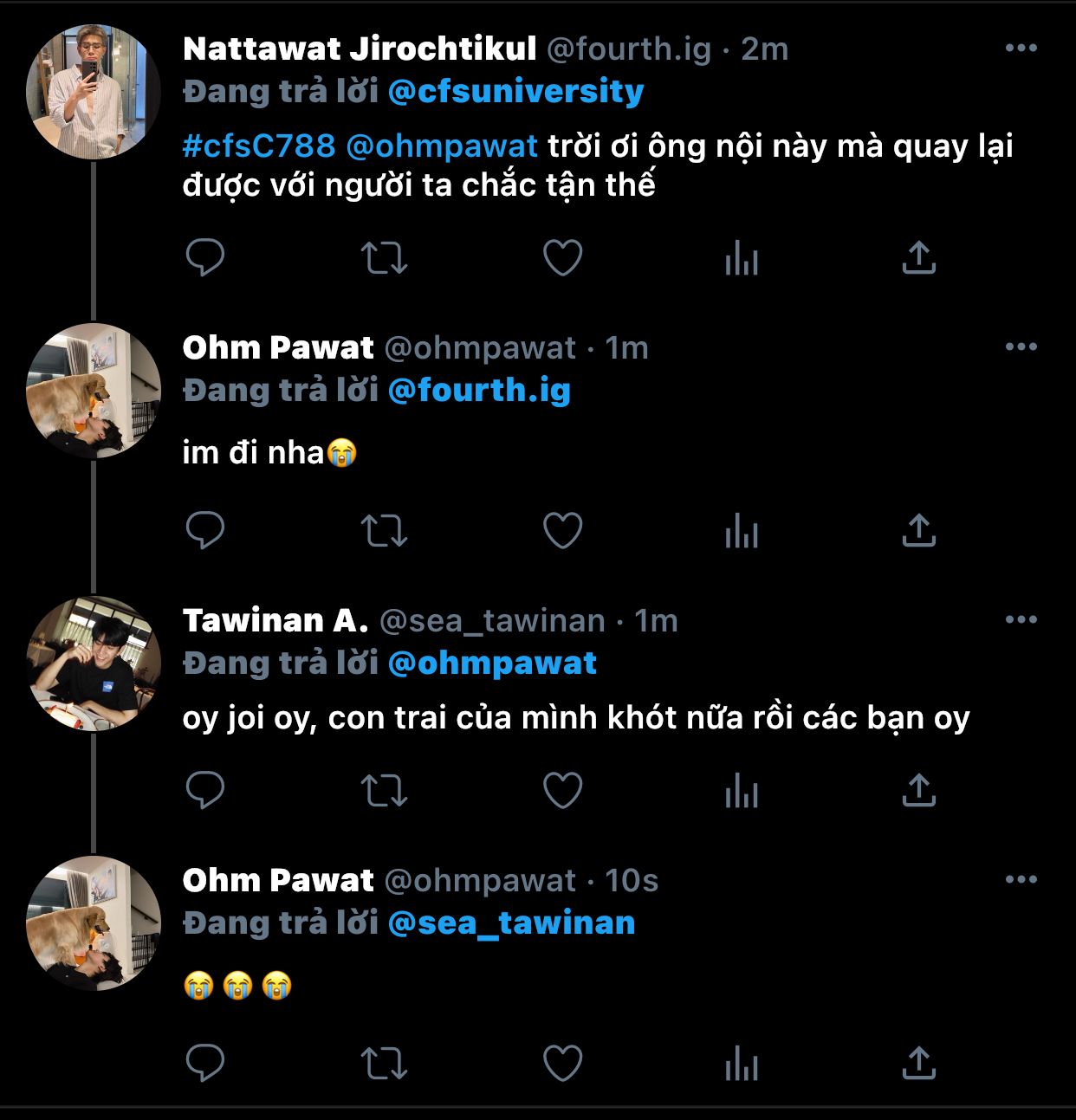Open Nattawat Jirochtikul's mirror selfie avatar

[94, 92]
